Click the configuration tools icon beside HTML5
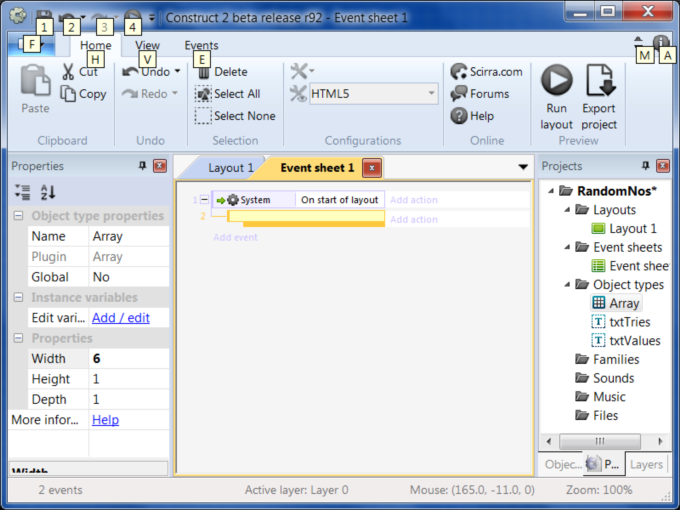This screenshot has width=680, height=510. (298, 94)
